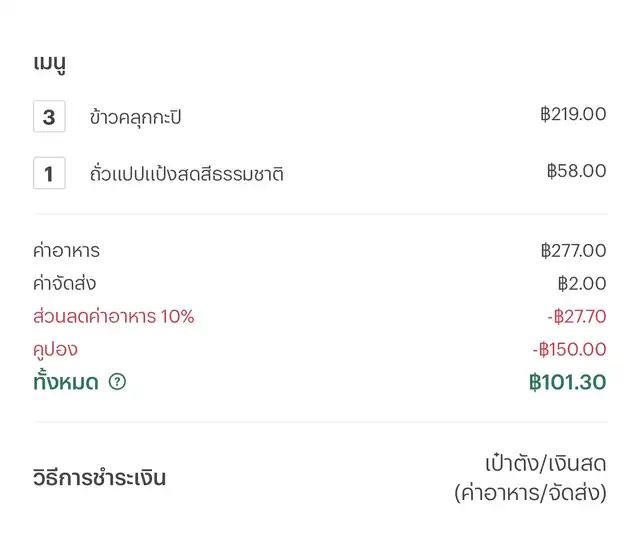Click the ส่วนลดค่าอาหาร 10% discount line
This screenshot has width=640, height=552.
tap(113, 317)
